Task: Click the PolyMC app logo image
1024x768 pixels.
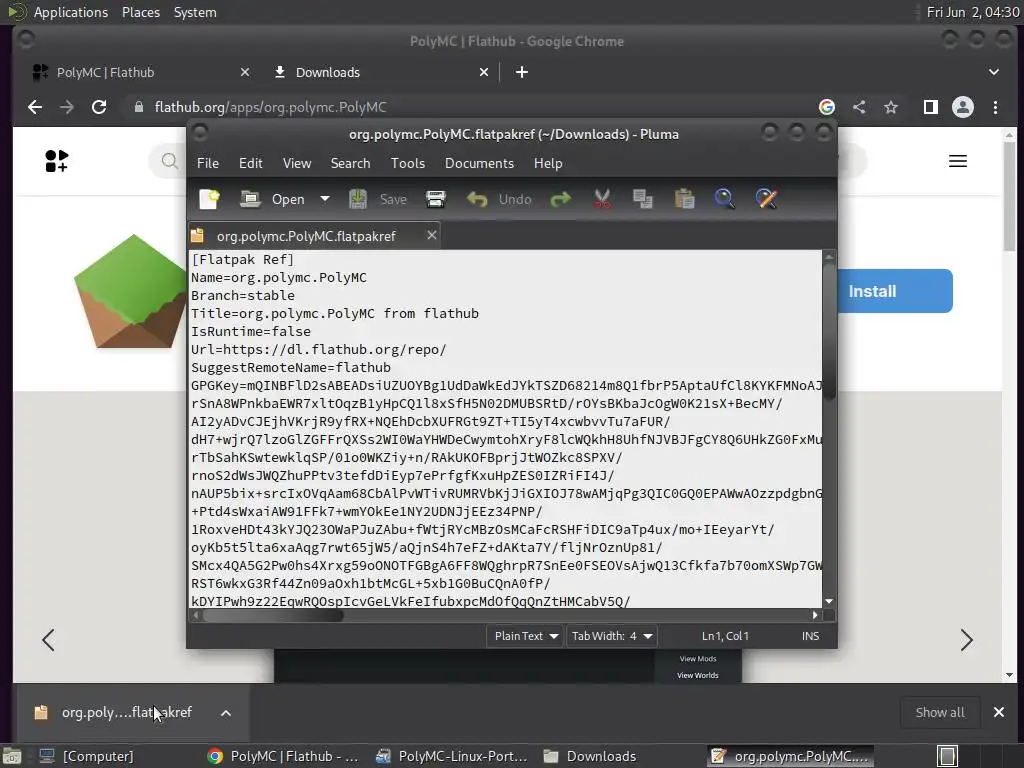Action: point(130,291)
